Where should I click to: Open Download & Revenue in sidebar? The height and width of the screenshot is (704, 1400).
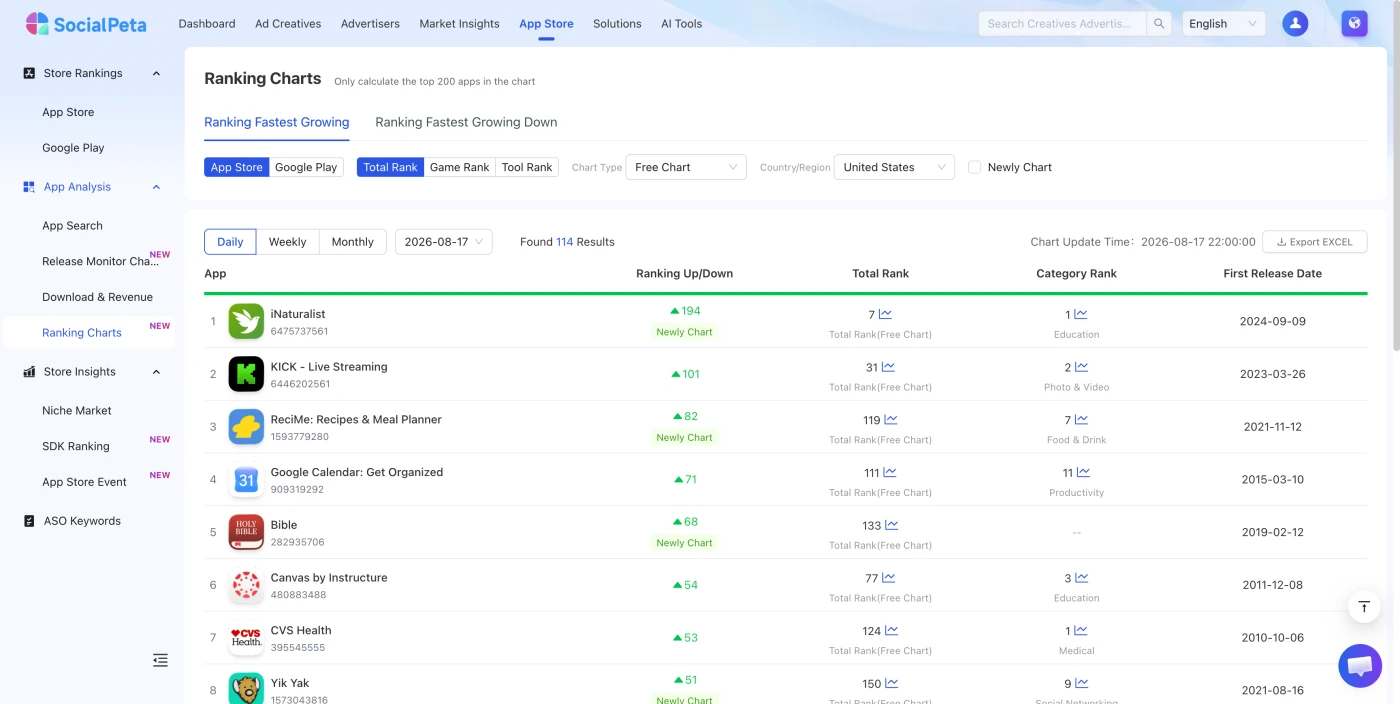[x=97, y=297]
